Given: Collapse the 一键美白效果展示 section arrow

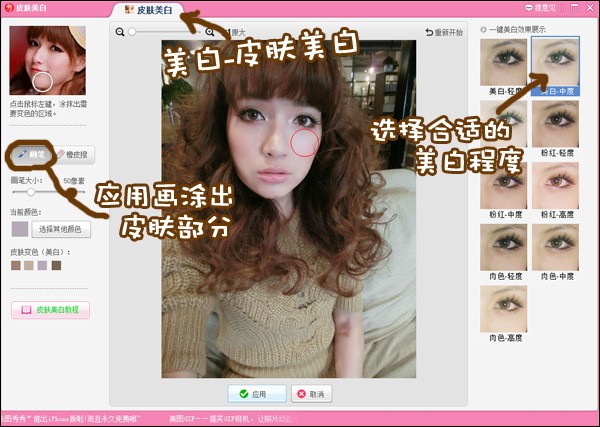Looking at the screenshot, I should coord(484,29).
